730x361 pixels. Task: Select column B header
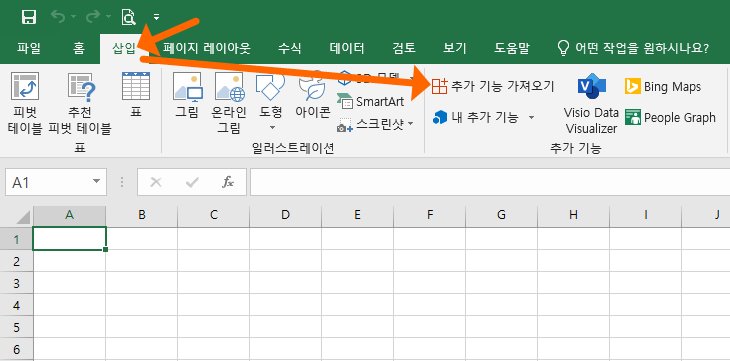tap(142, 216)
